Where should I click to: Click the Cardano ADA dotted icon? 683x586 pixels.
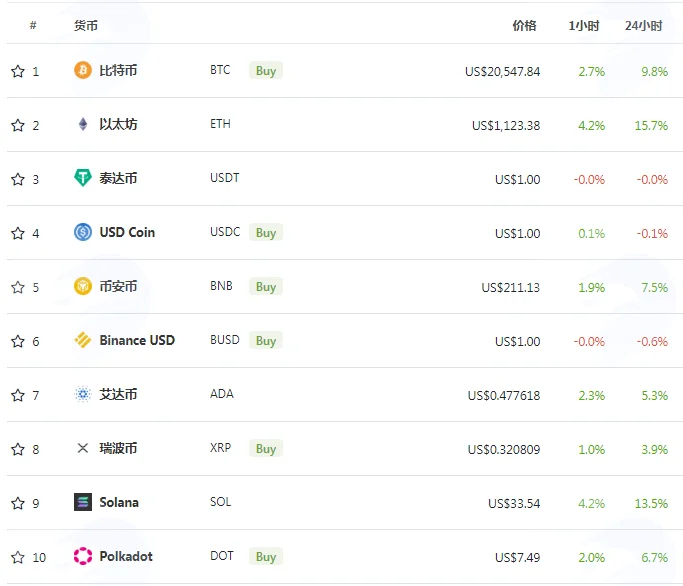click(x=83, y=394)
